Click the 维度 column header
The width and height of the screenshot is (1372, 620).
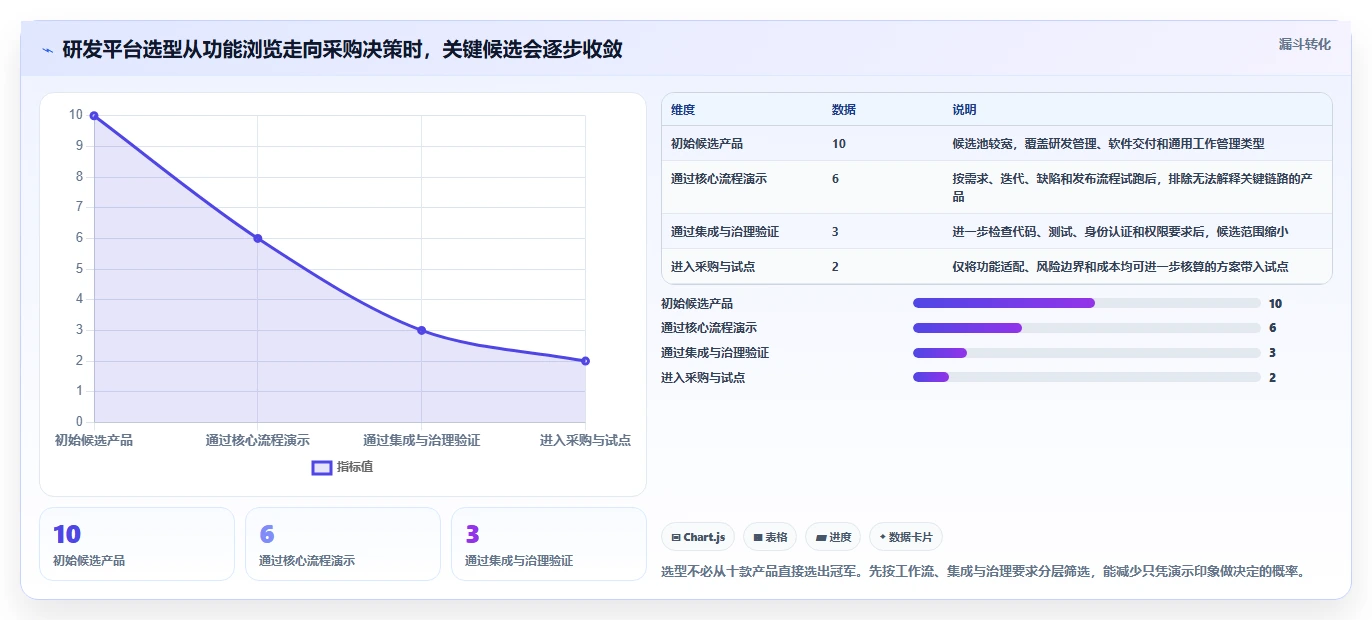pyautogui.click(x=683, y=110)
